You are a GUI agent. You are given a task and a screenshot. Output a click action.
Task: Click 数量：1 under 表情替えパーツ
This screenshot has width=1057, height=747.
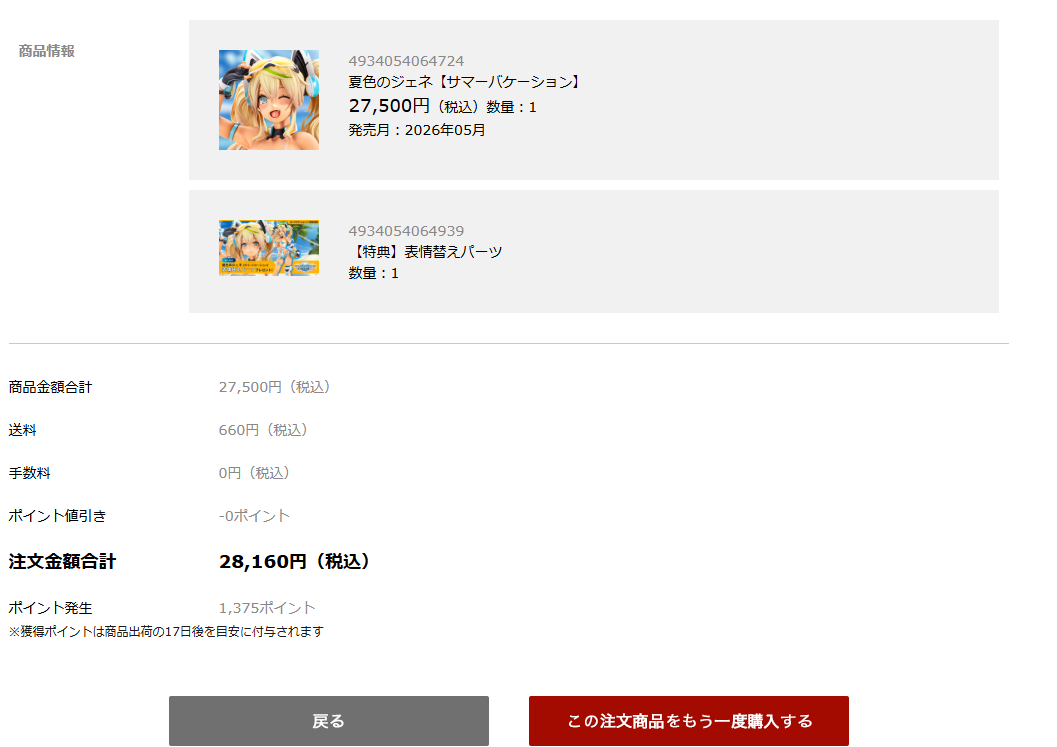(373, 273)
